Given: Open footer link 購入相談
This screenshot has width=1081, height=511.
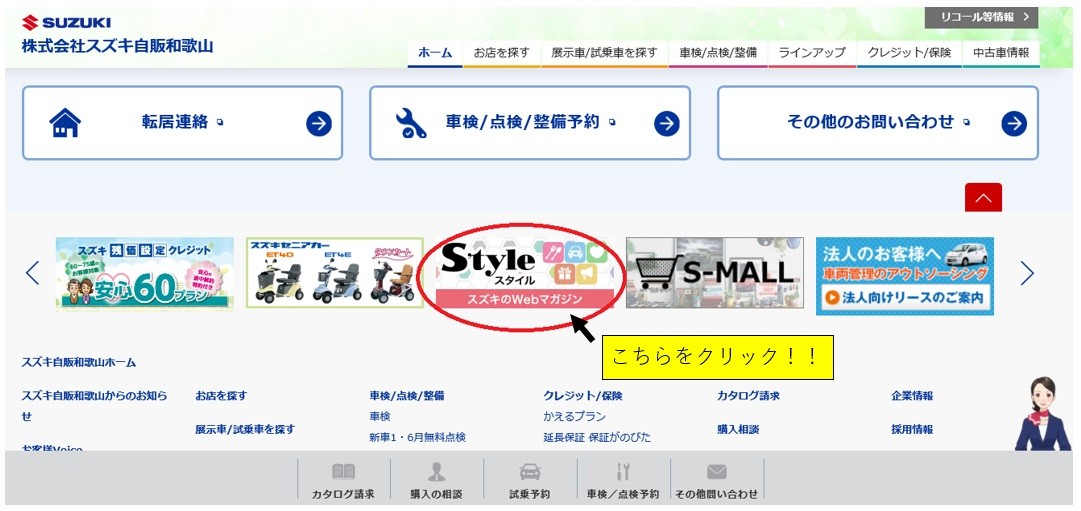Looking at the screenshot, I should coord(738,429).
